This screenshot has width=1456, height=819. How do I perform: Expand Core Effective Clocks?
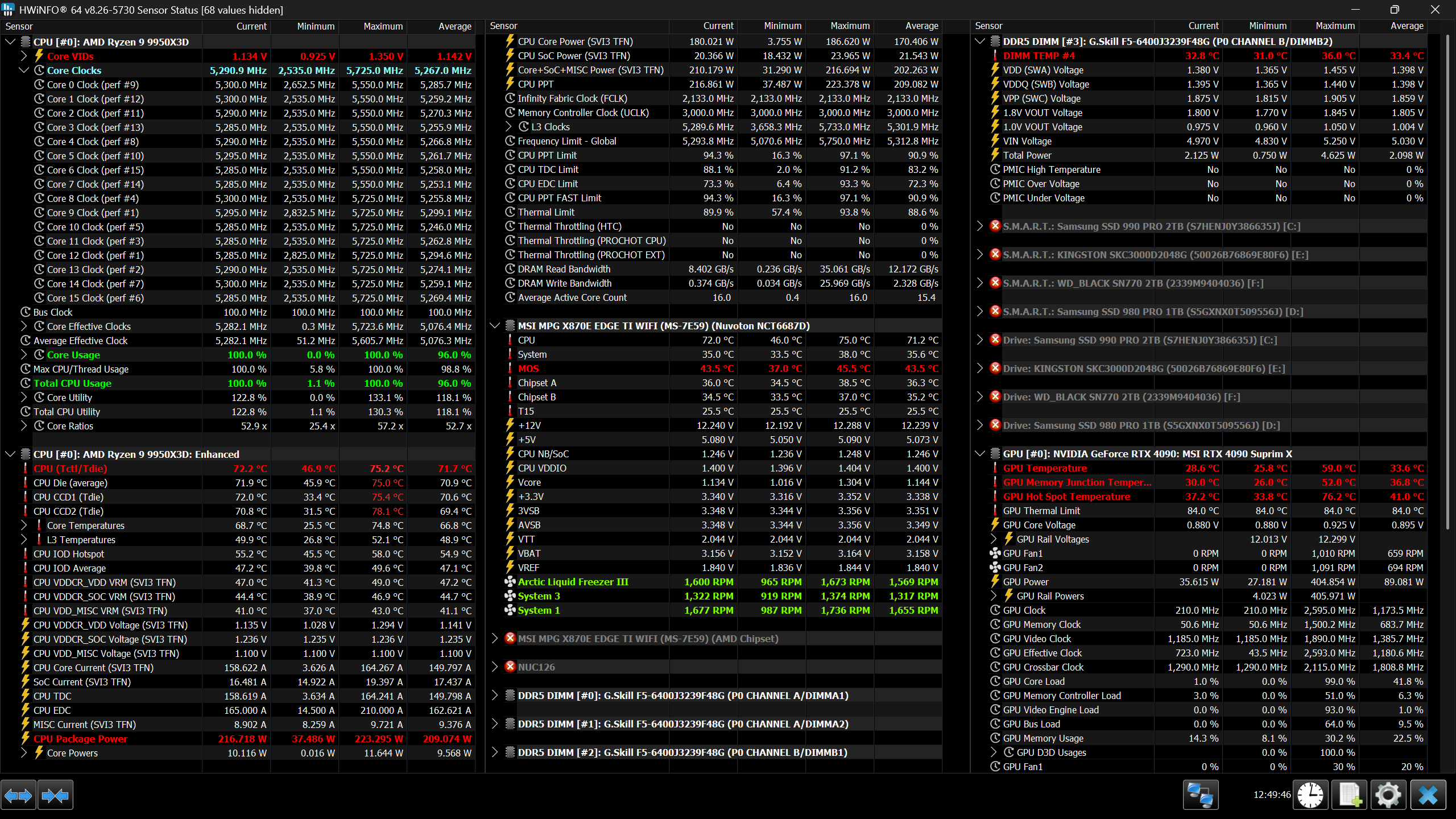pyautogui.click(x=24, y=326)
